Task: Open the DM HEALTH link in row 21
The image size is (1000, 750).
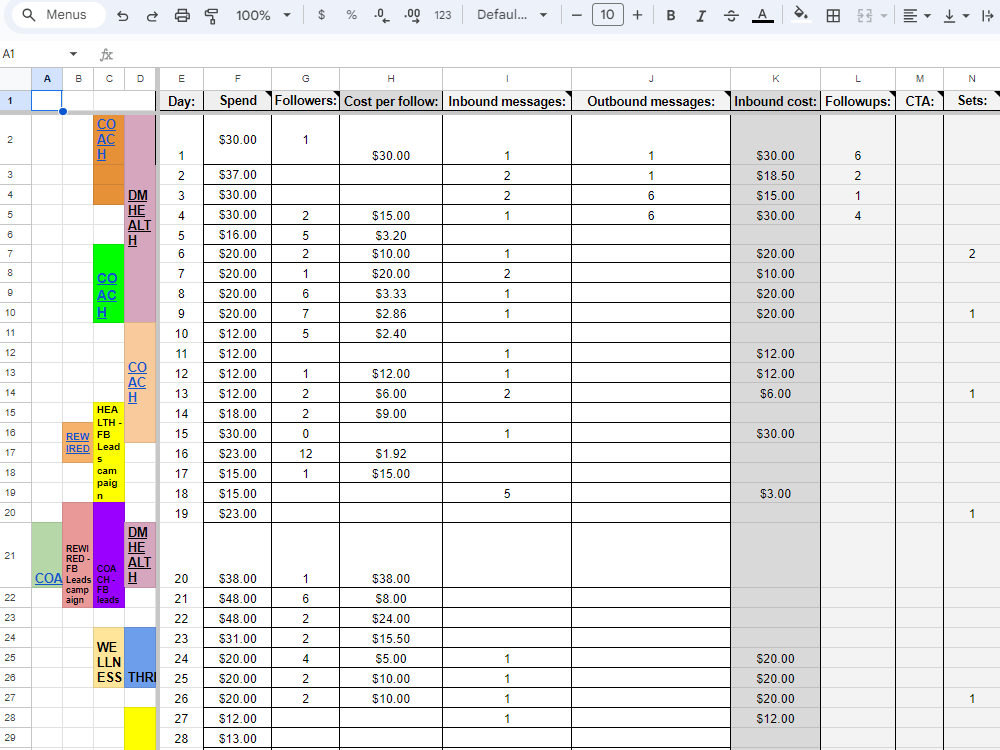Action: point(139,555)
